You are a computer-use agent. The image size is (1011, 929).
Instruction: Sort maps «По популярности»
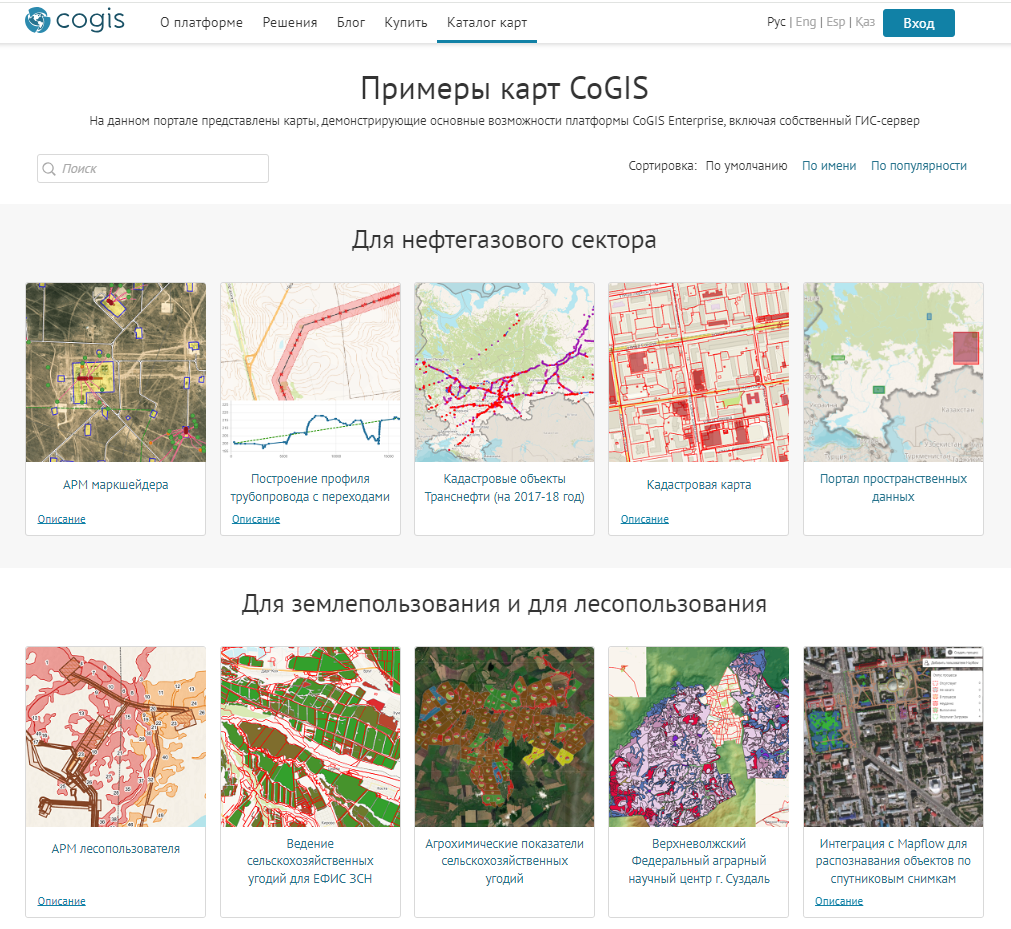point(919,166)
